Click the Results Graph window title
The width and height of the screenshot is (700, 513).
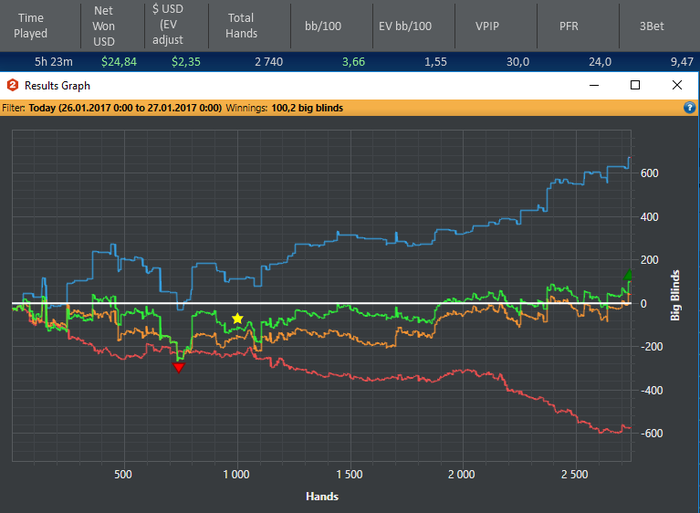coord(57,85)
